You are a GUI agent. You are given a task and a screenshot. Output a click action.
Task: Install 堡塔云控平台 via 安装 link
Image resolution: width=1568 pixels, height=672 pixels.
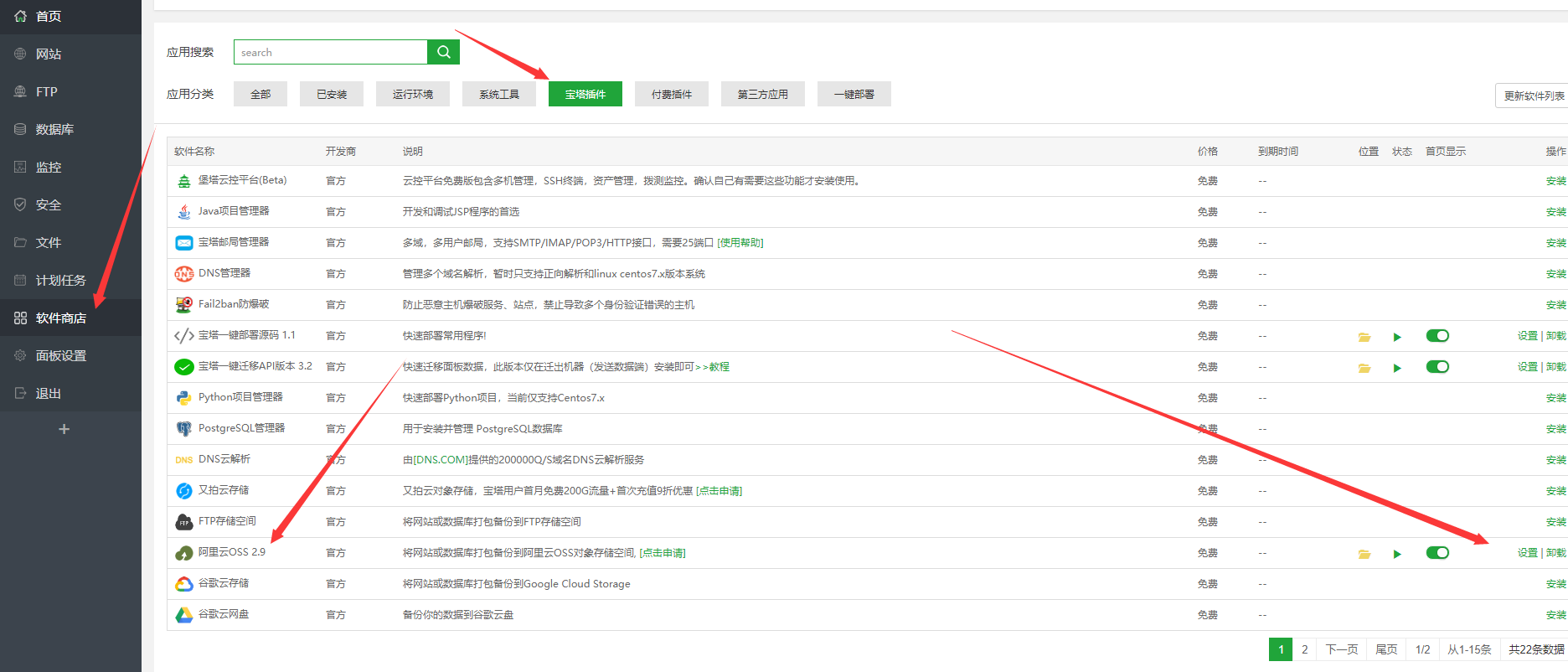(x=1555, y=181)
